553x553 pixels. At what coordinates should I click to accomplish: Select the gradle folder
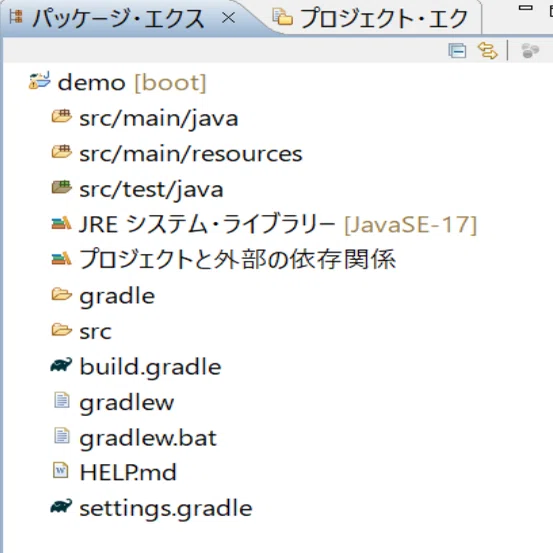117,296
